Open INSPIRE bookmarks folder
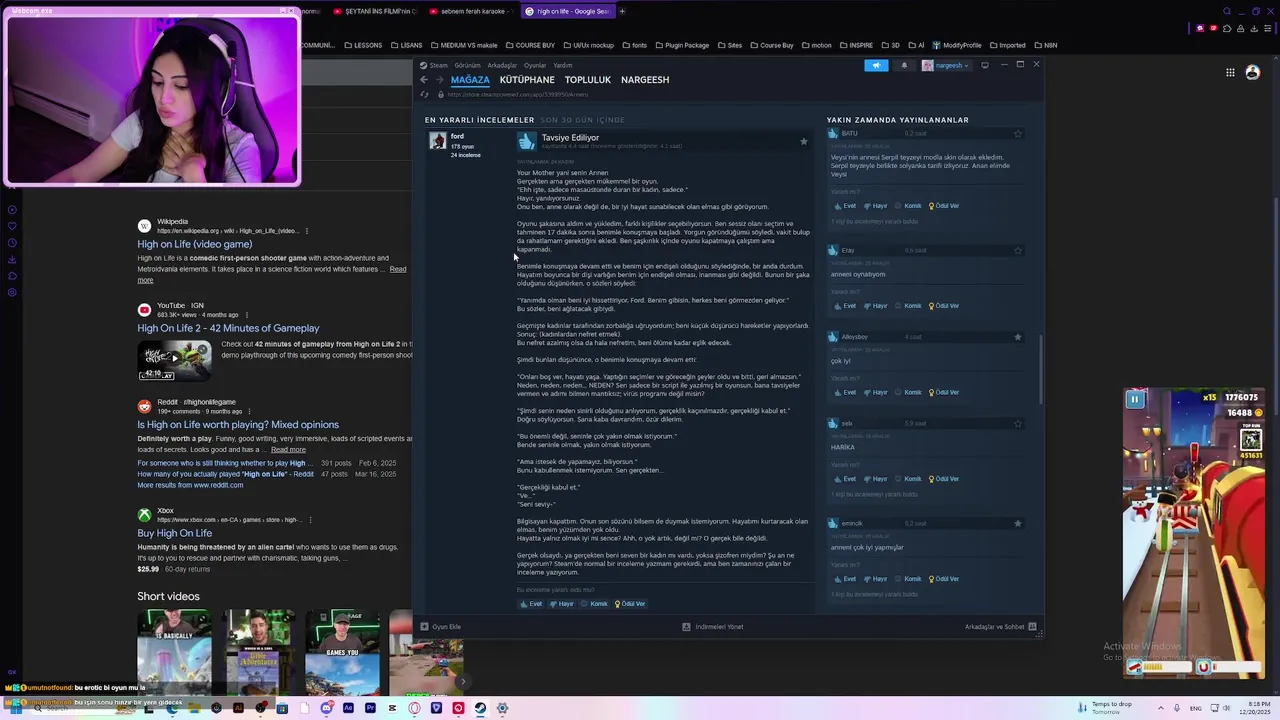The height and width of the screenshot is (720, 1280). [x=856, y=45]
